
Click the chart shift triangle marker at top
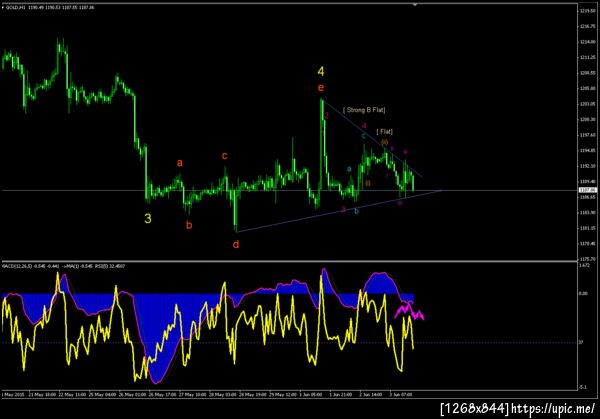[414, 5]
